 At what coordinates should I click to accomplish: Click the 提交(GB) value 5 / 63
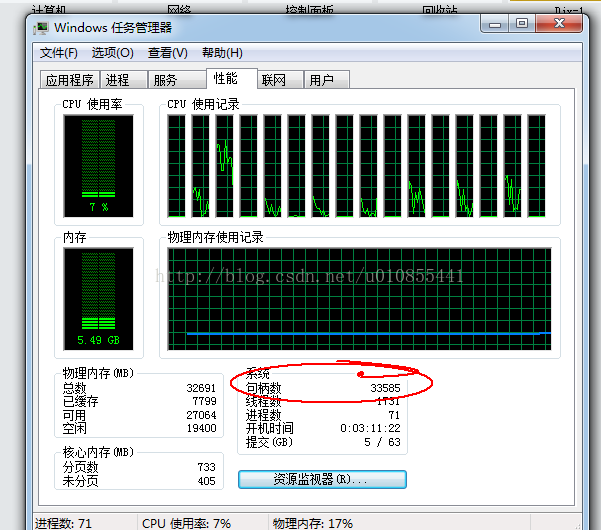coord(382,442)
